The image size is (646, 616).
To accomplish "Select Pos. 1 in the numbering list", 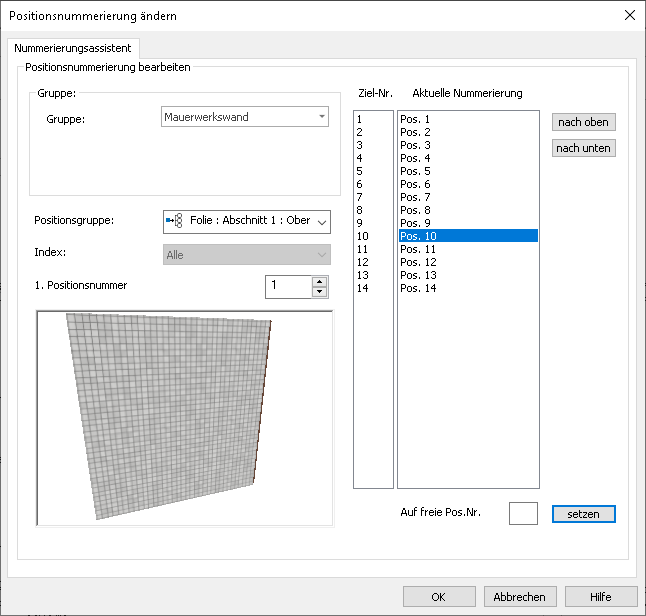I will click(468, 119).
